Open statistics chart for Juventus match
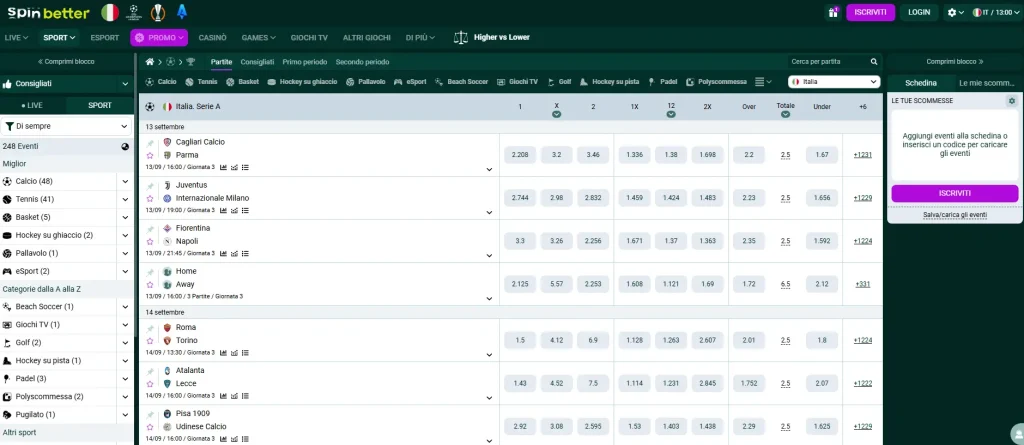This screenshot has width=1024, height=445. click(223, 210)
